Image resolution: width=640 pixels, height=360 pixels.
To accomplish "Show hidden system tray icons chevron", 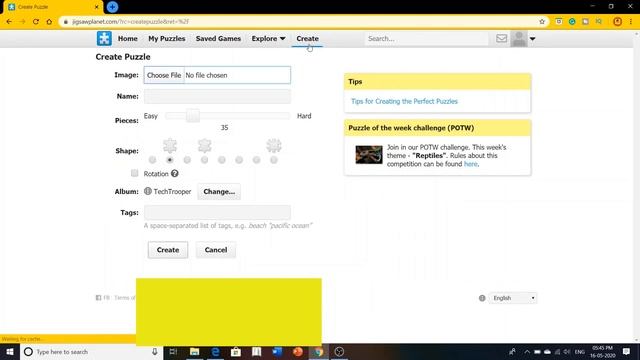I will (527, 352).
